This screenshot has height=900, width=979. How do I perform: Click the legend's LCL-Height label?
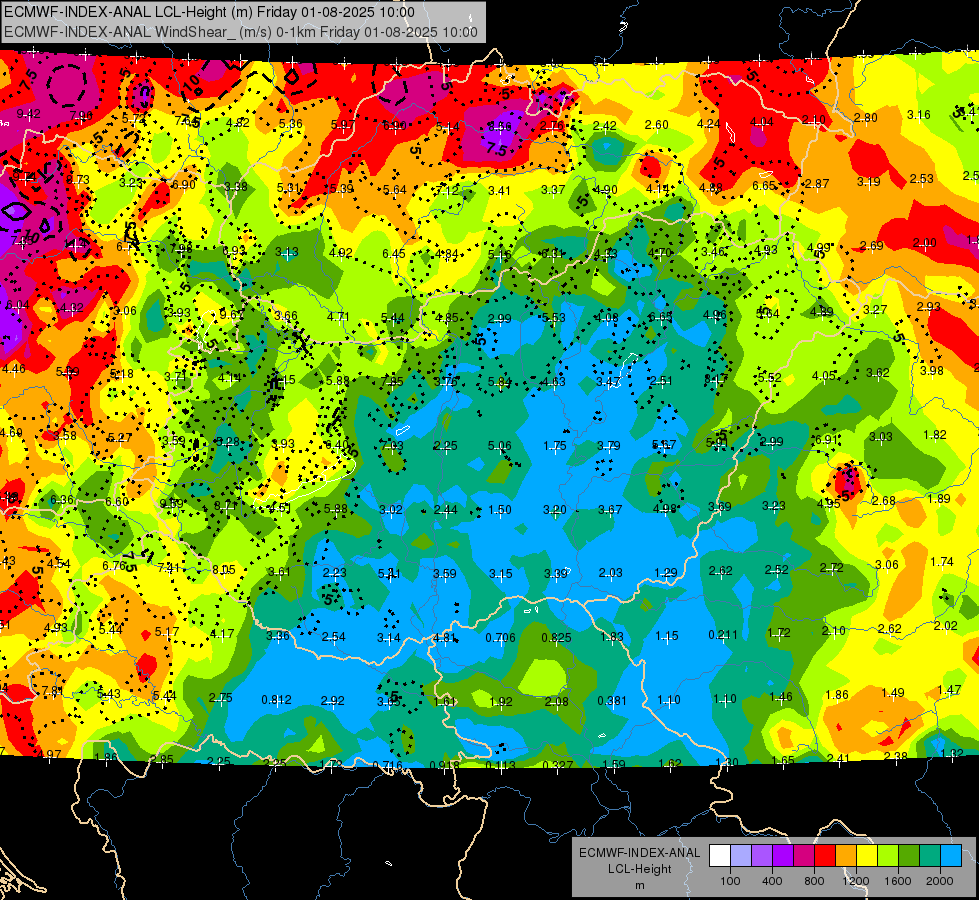[x=639, y=869]
